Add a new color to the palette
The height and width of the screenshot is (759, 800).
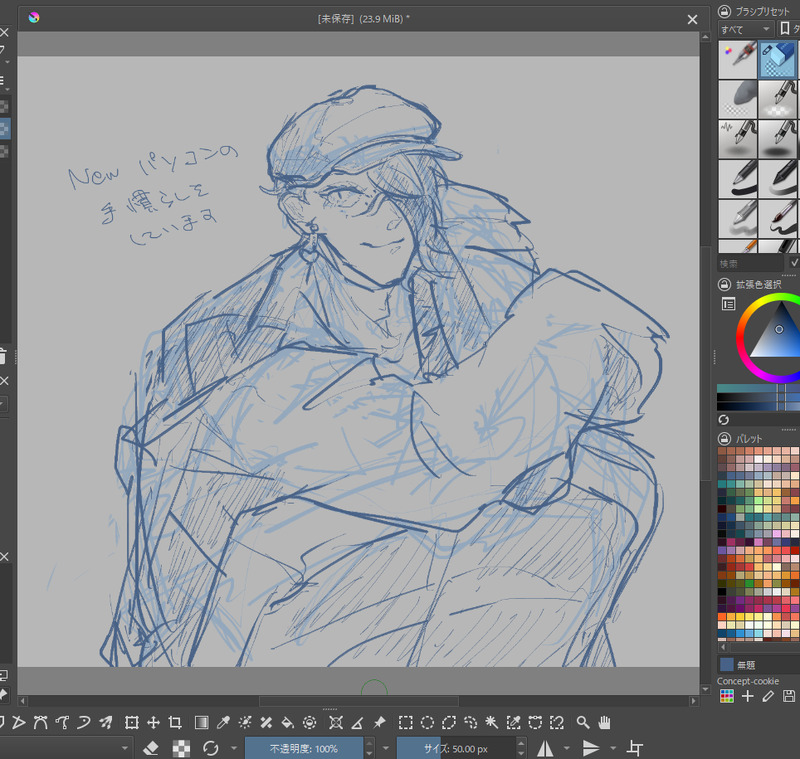[747, 696]
